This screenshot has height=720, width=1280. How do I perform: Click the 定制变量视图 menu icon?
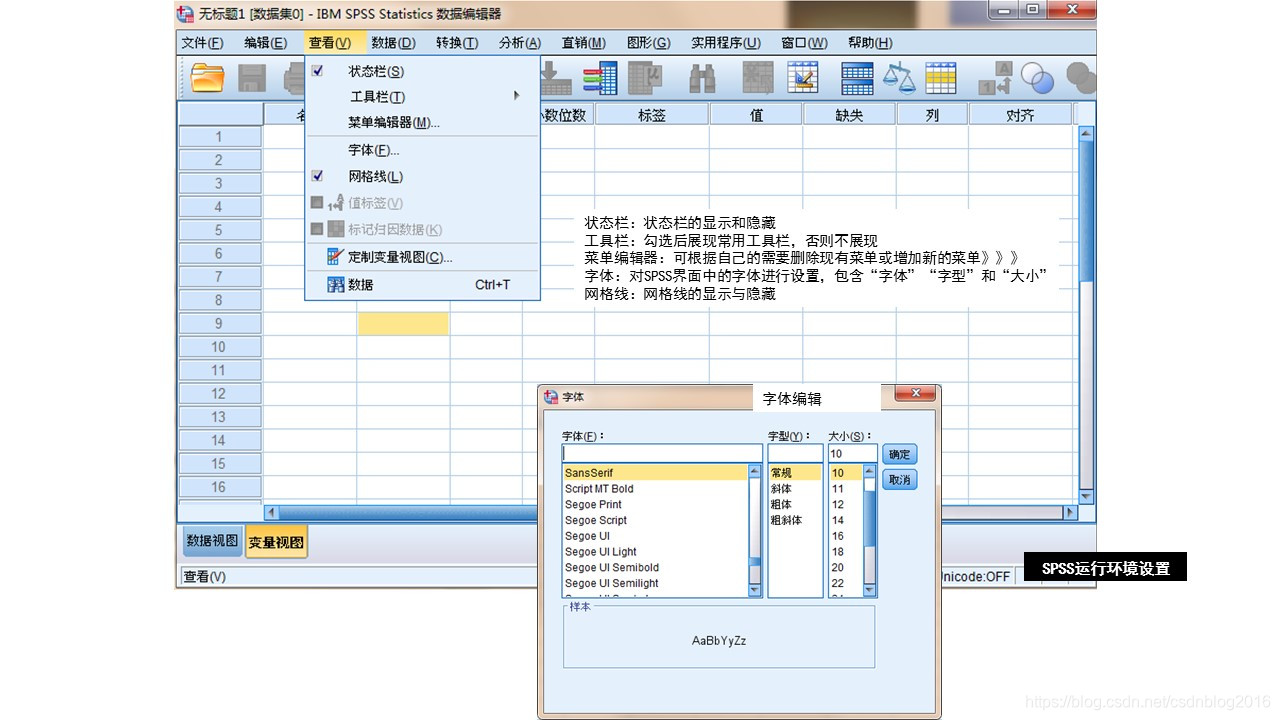pos(336,257)
